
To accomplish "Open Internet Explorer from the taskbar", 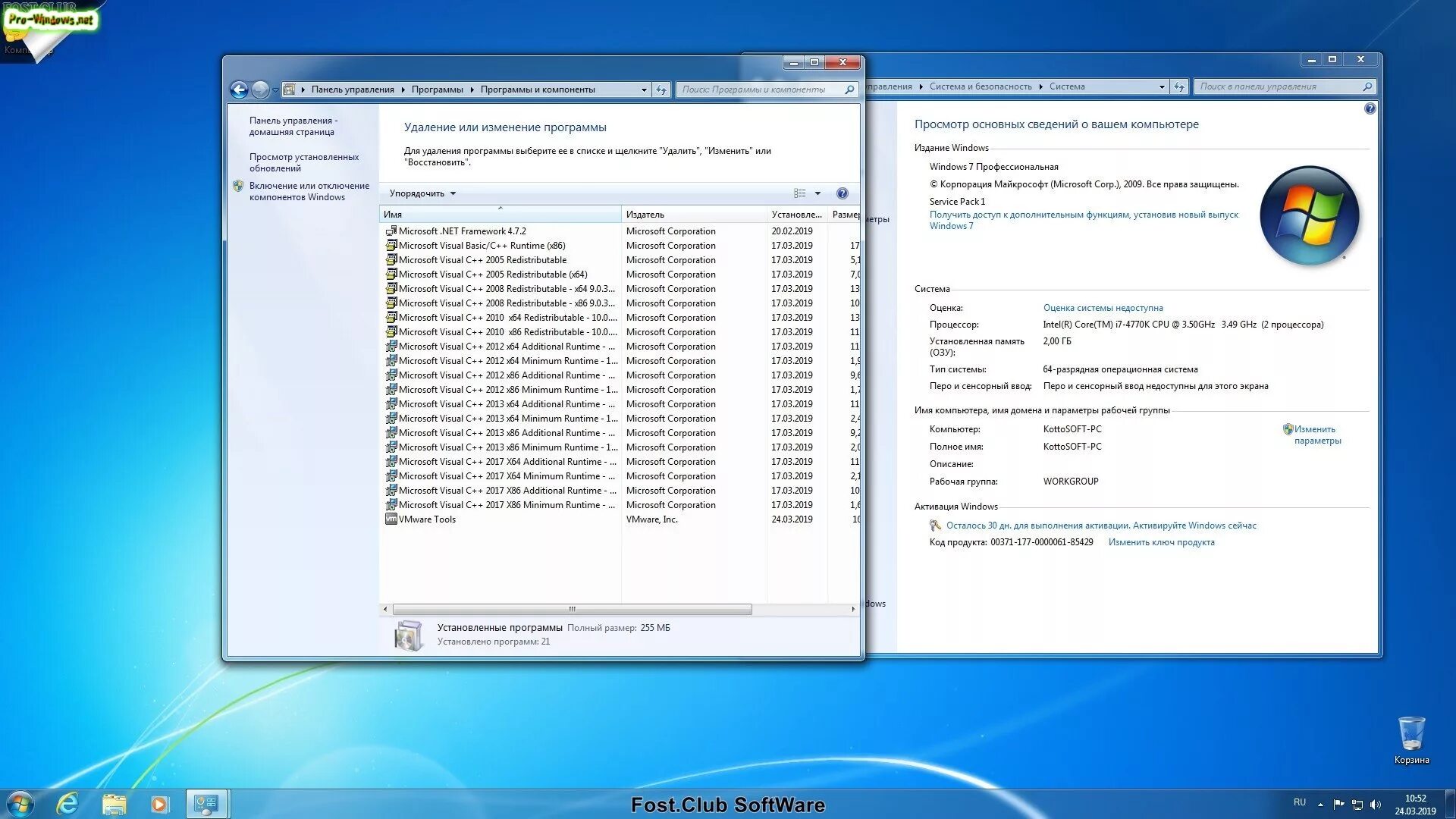I will point(68,804).
